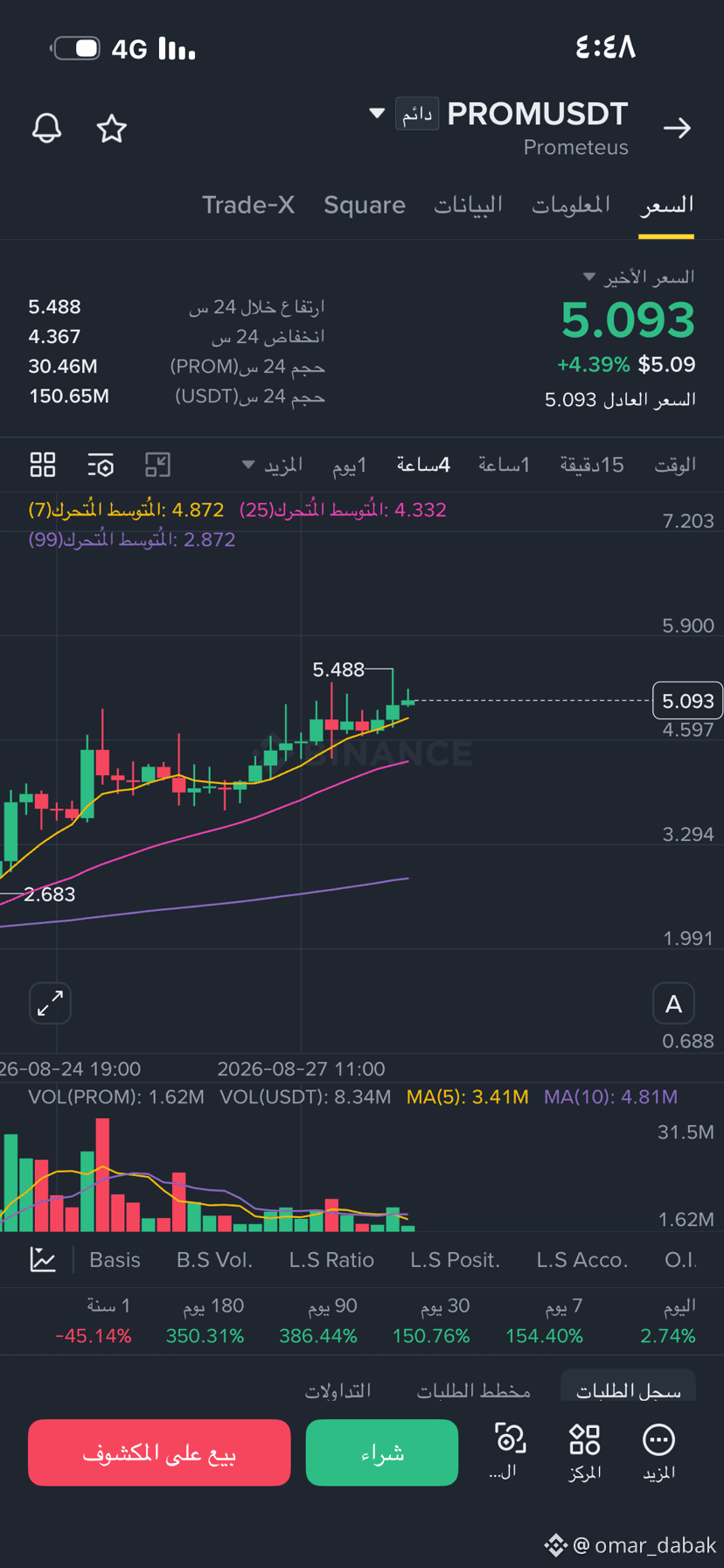Select the الوقت time chart option
Image resolution: width=724 pixels, height=1568 pixels.
coord(675,465)
